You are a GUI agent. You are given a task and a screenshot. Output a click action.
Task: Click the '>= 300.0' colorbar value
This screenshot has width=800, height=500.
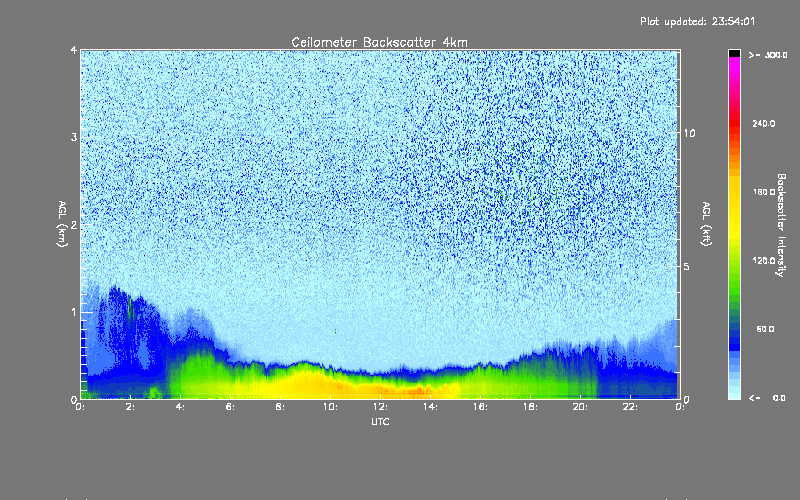pyautogui.click(x=768, y=55)
